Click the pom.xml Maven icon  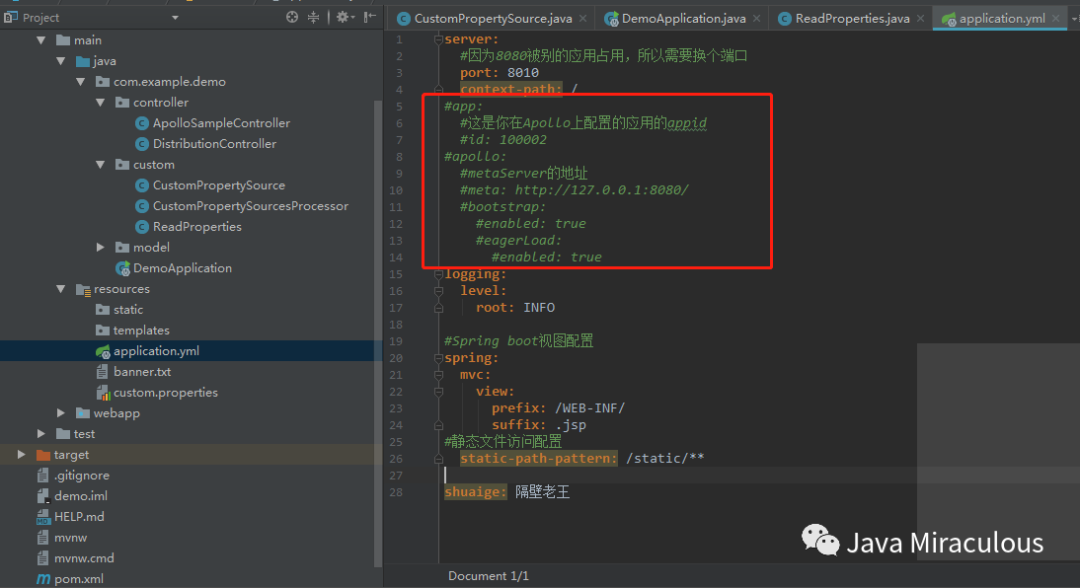coord(43,578)
